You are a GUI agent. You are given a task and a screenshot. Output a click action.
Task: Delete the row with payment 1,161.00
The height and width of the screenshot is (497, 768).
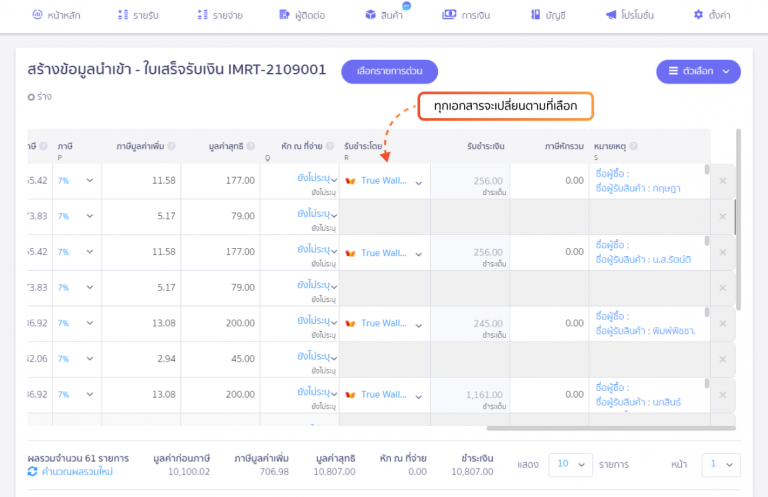[x=722, y=395]
